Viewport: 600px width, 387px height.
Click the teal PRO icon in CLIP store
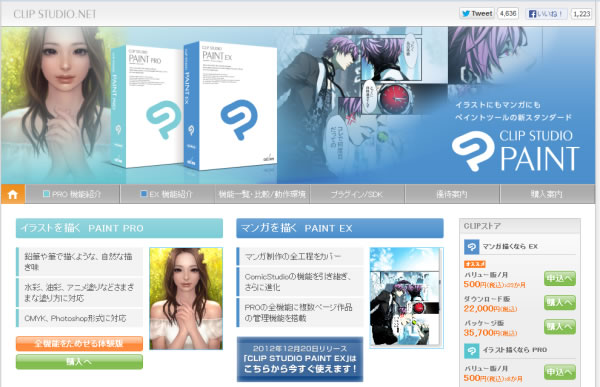pos(471,350)
